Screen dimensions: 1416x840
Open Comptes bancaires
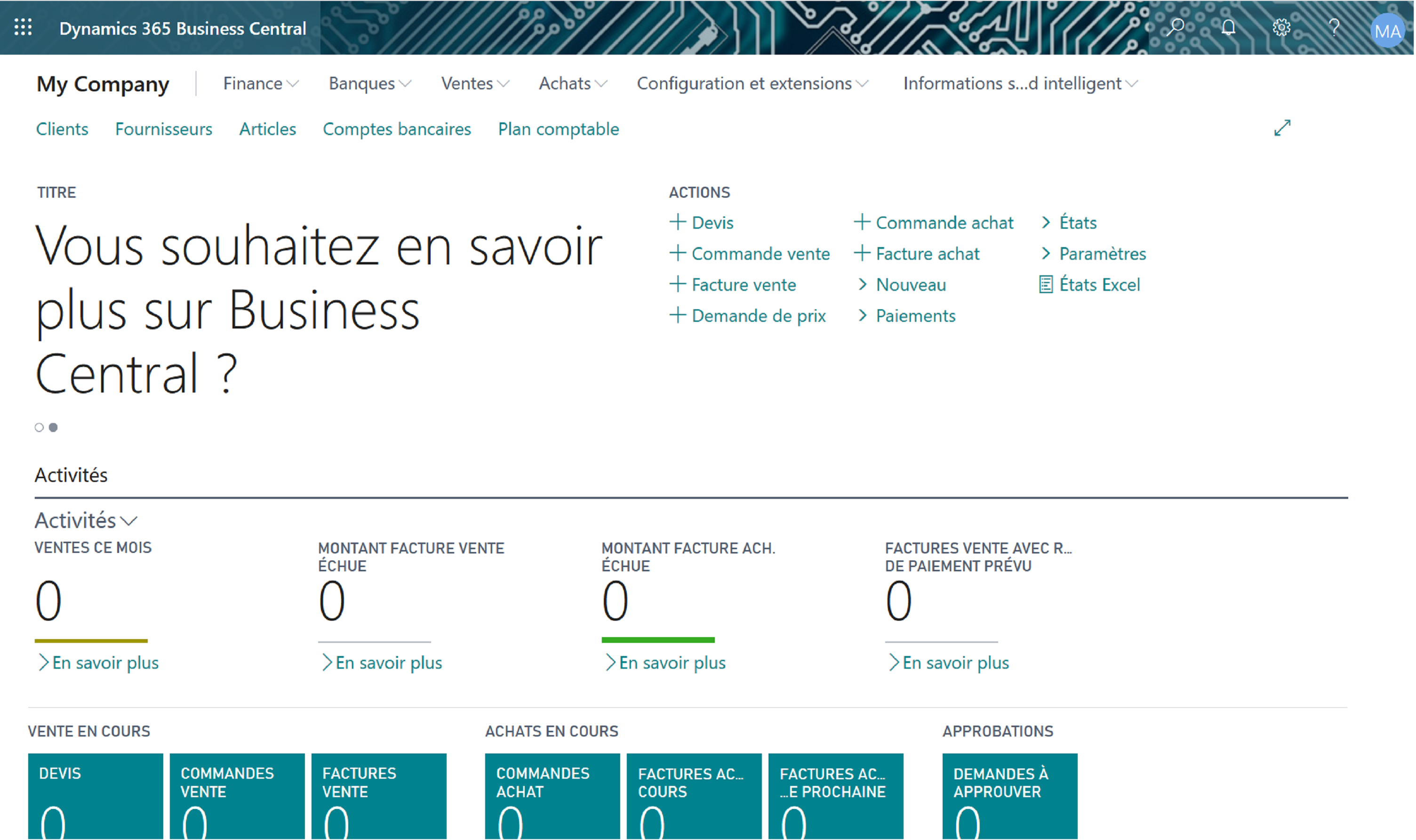click(x=397, y=129)
